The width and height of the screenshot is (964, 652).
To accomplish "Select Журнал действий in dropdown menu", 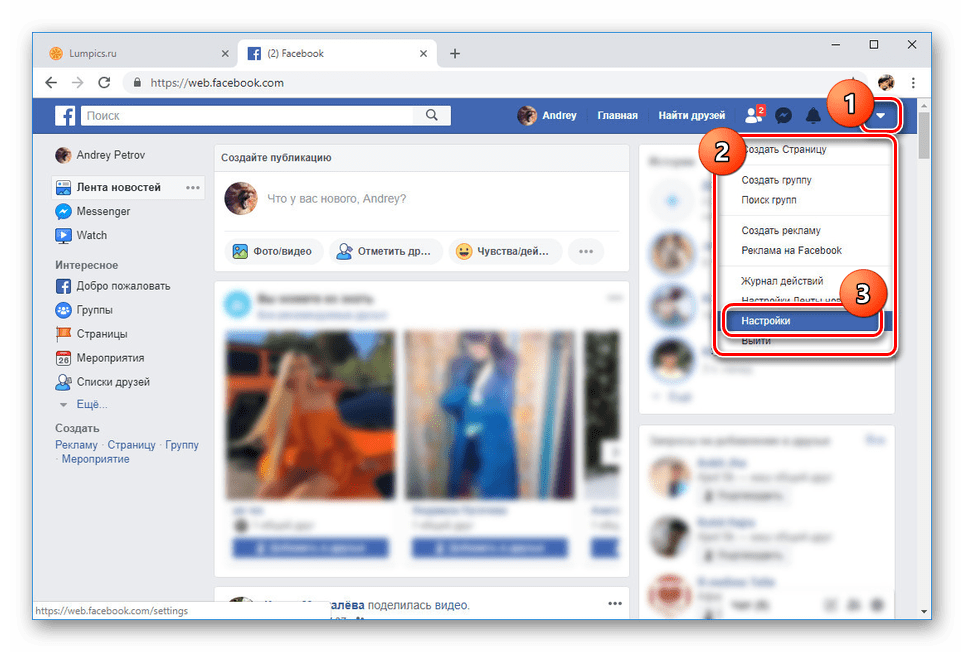I will [782, 281].
